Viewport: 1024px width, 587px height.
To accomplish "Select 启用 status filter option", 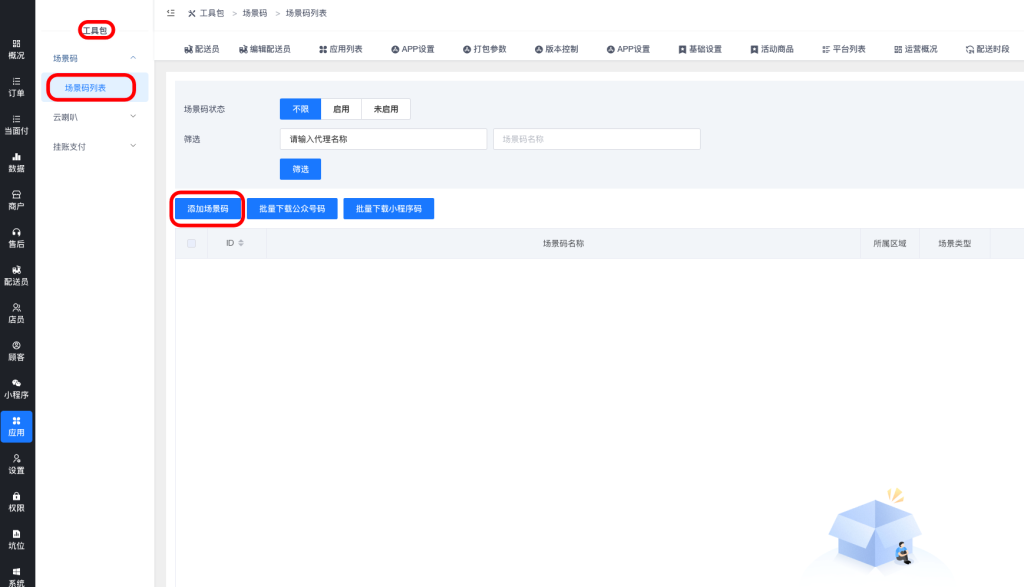I will click(341, 109).
